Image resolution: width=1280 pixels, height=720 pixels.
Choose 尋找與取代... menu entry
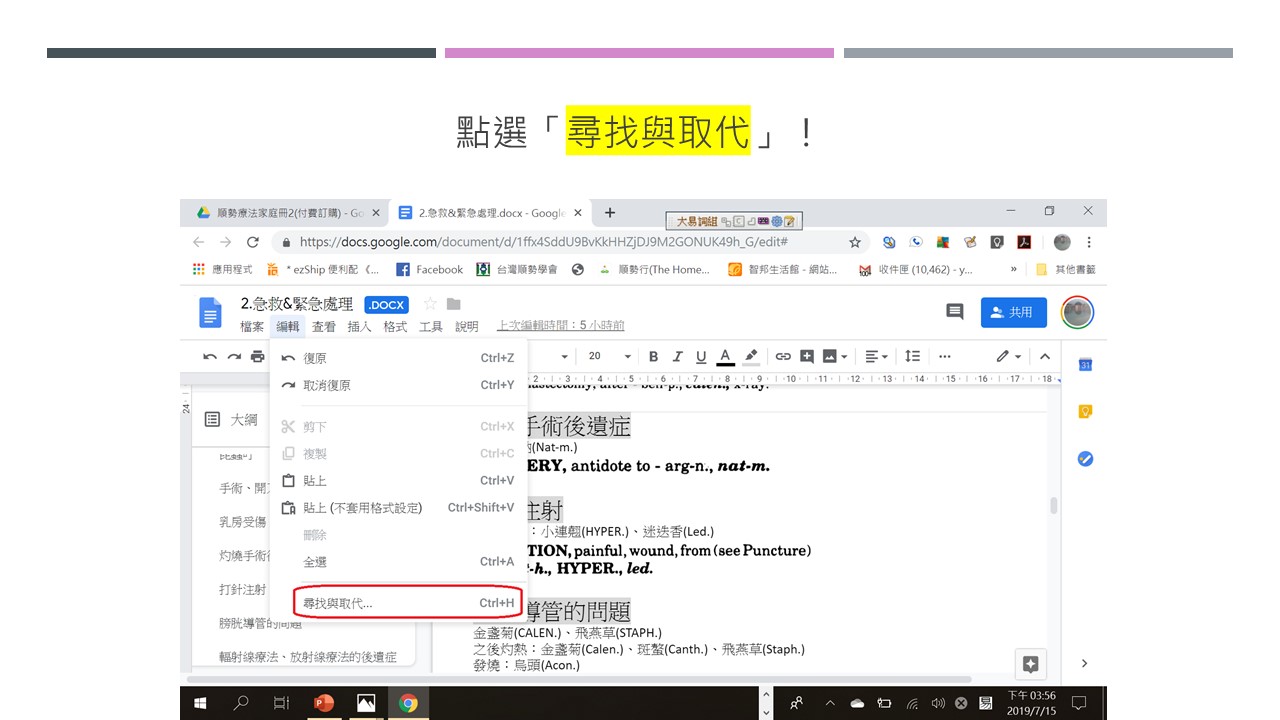coord(398,603)
